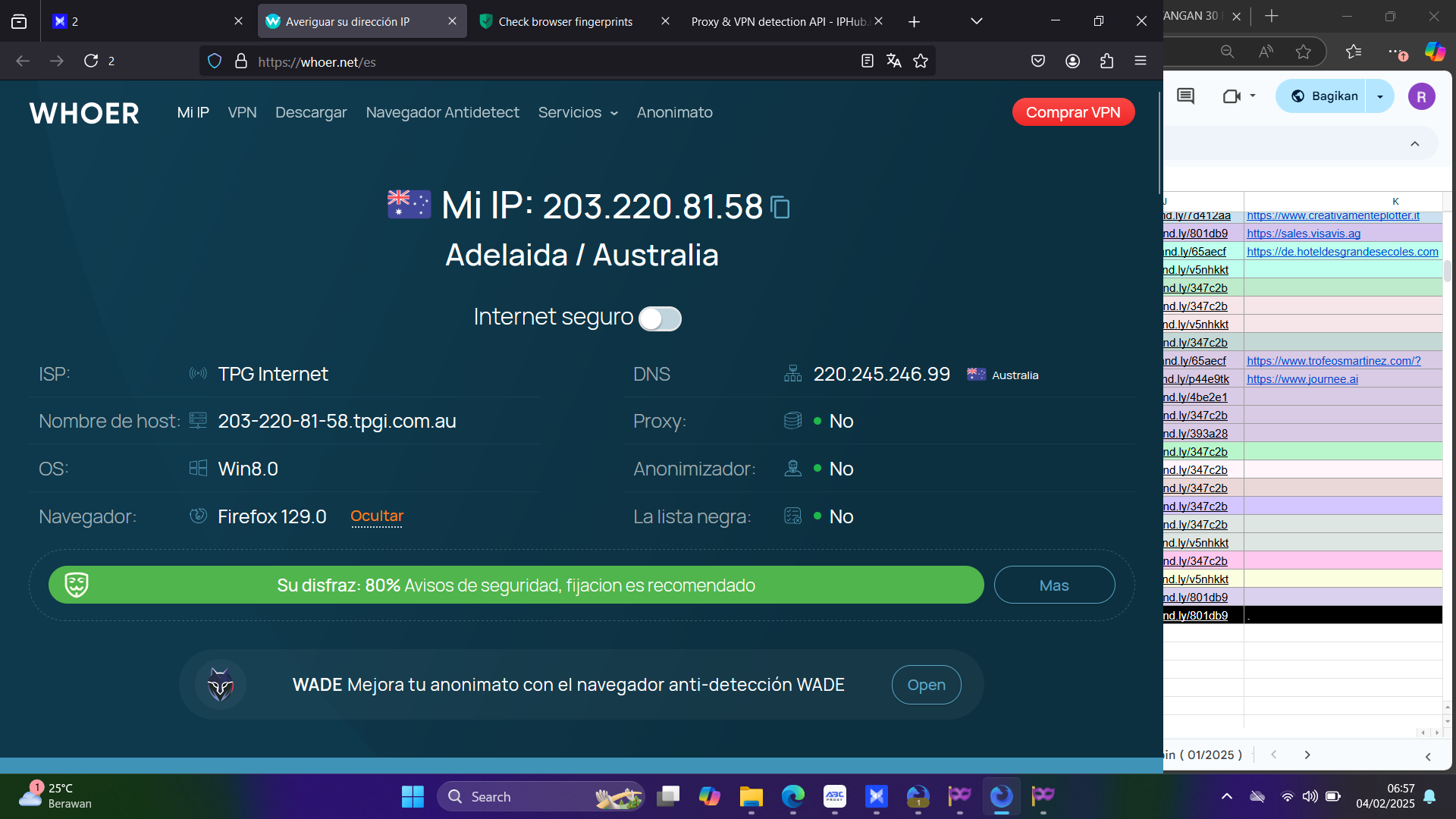This screenshot has height=819, width=1456.
Task: Open a new Firefox tab
Action: click(x=914, y=21)
